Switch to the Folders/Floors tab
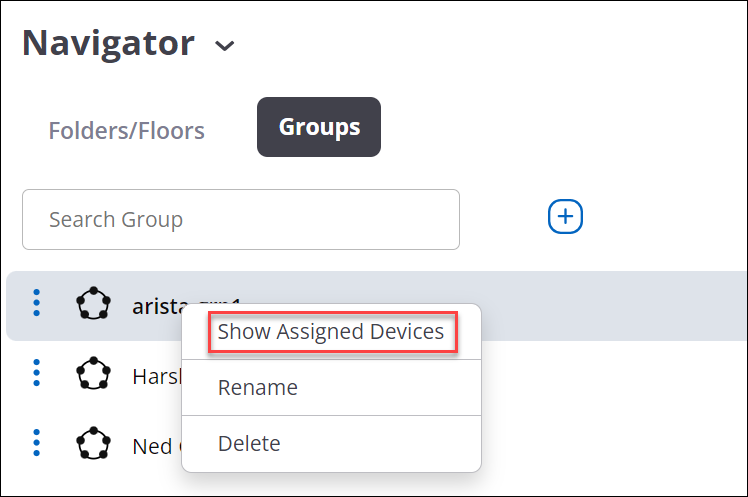This screenshot has height=497, width=748. 126,131
